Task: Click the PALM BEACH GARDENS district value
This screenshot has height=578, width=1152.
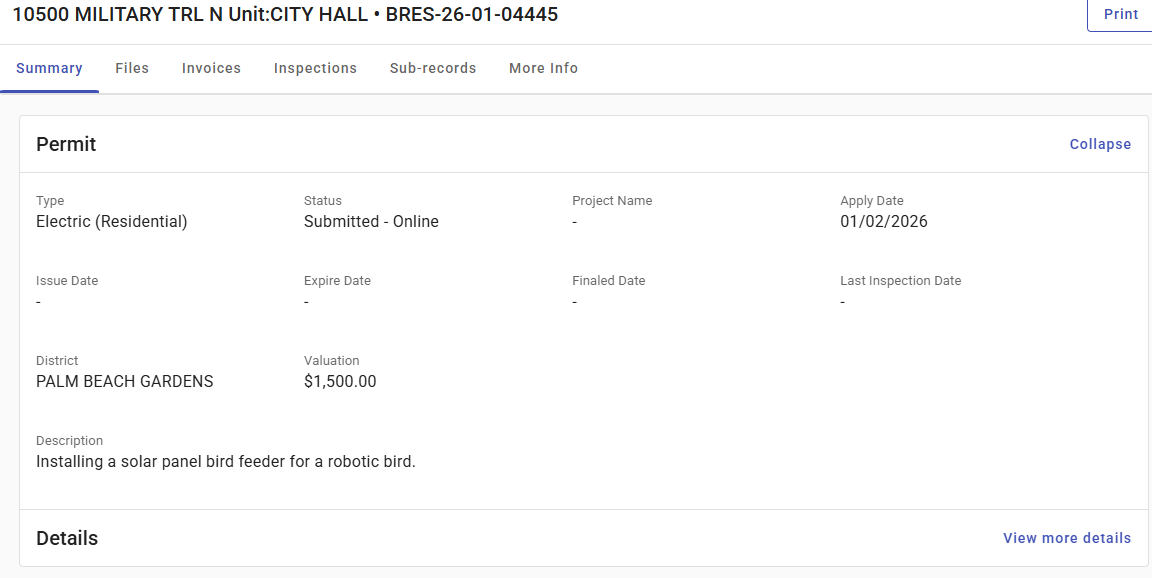Action: tap(125, 382)
